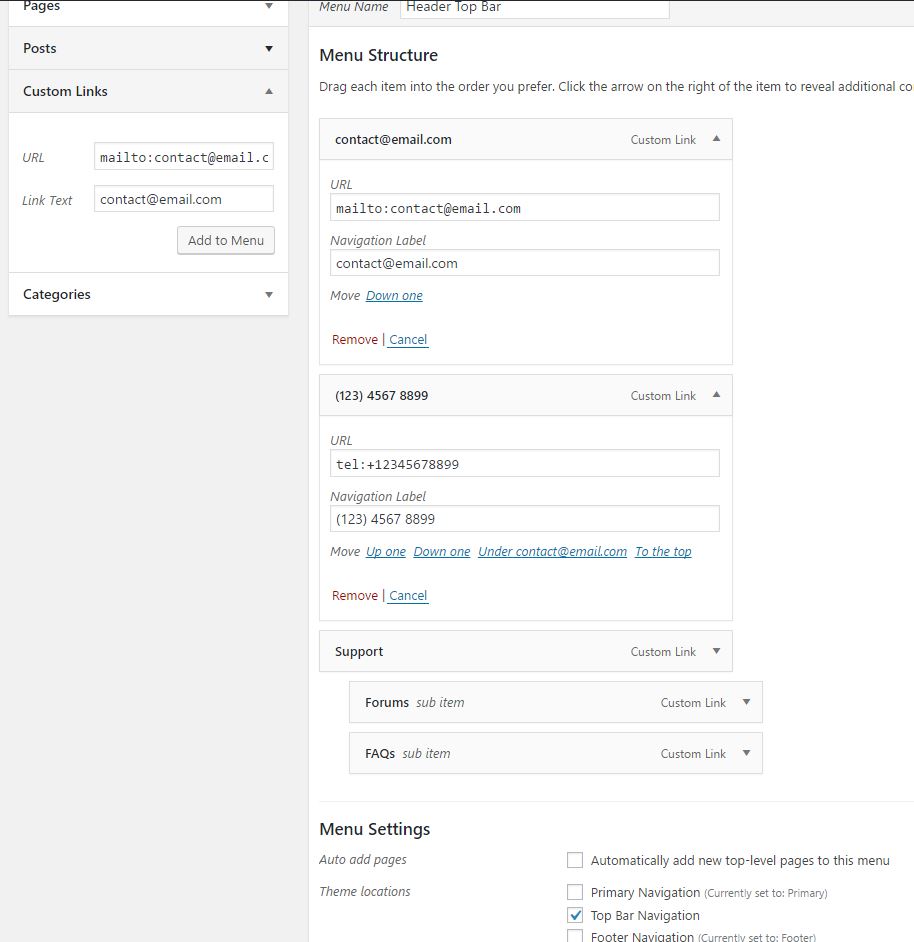Expand the Posts panel arrow
Screen dimensions: 914x942
[x=268, y=48]
